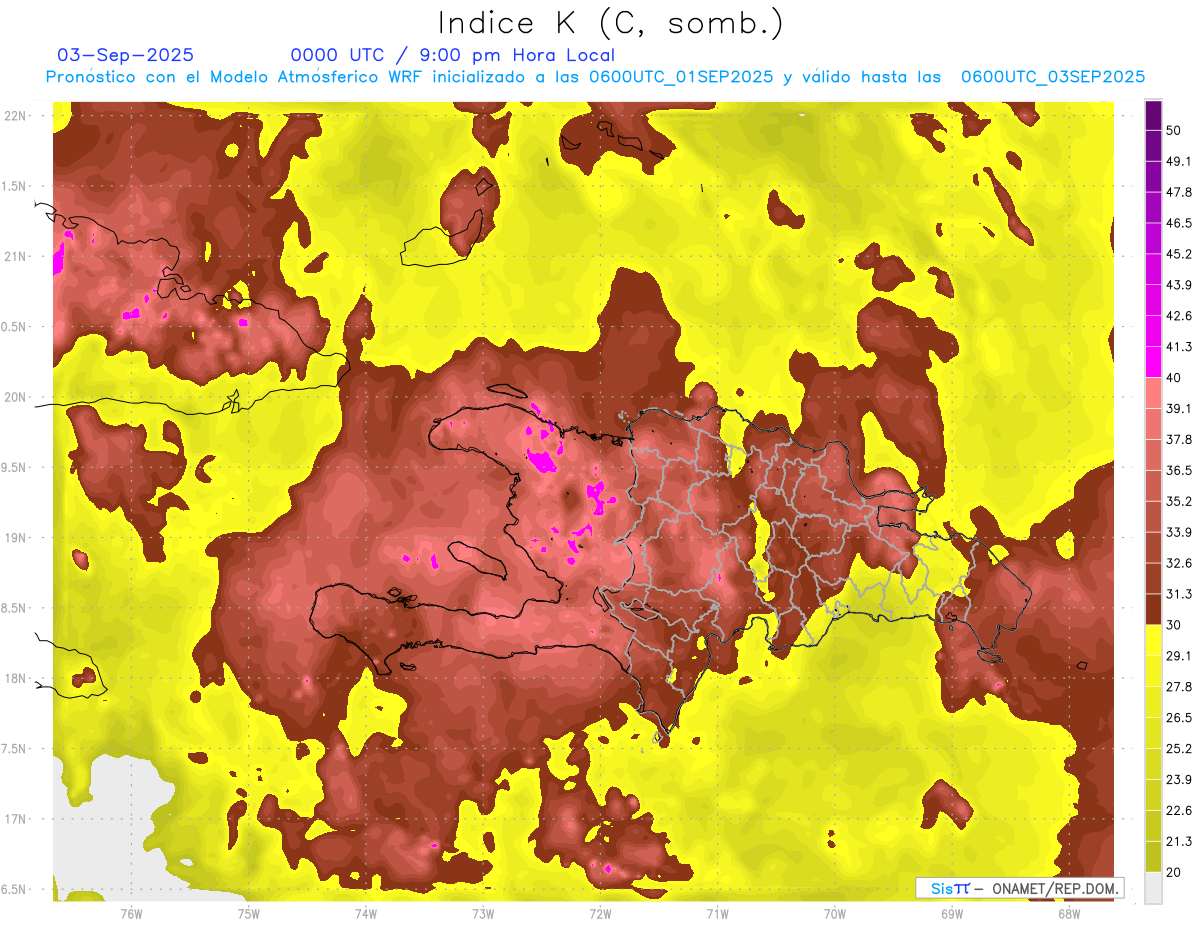Viewport: 1200px width, 927px height.
Task: Click the colorbar value "31.3"
Action: coord(1179,594)
